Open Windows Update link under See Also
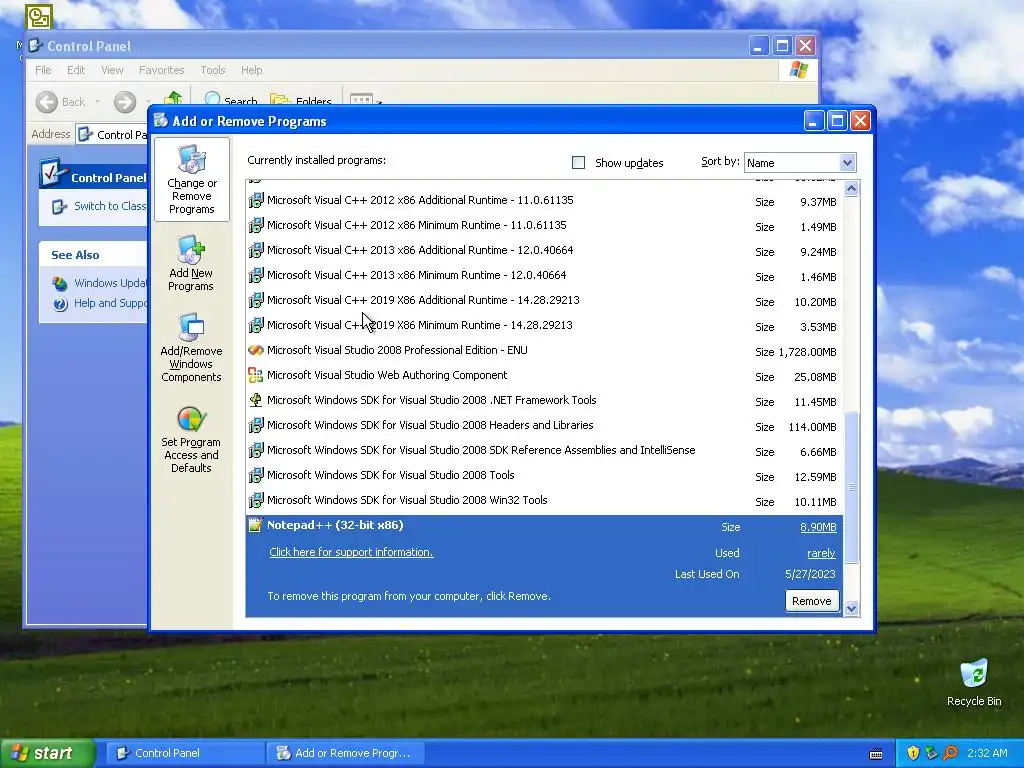Viewport: 1024px width, 768px height. coord(110,283)
